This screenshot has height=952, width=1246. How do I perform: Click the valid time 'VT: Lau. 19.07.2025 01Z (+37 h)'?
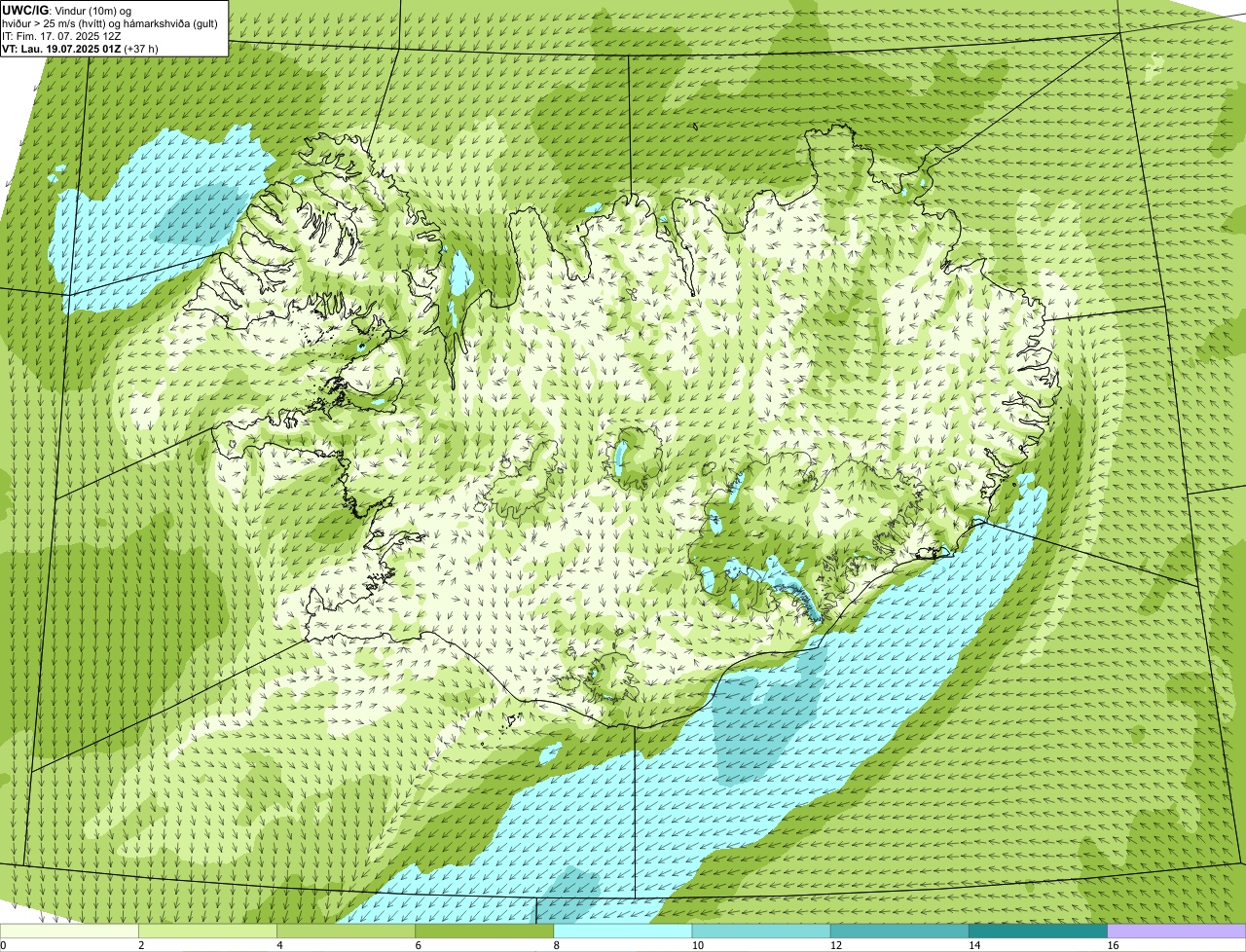pos(80,48)
